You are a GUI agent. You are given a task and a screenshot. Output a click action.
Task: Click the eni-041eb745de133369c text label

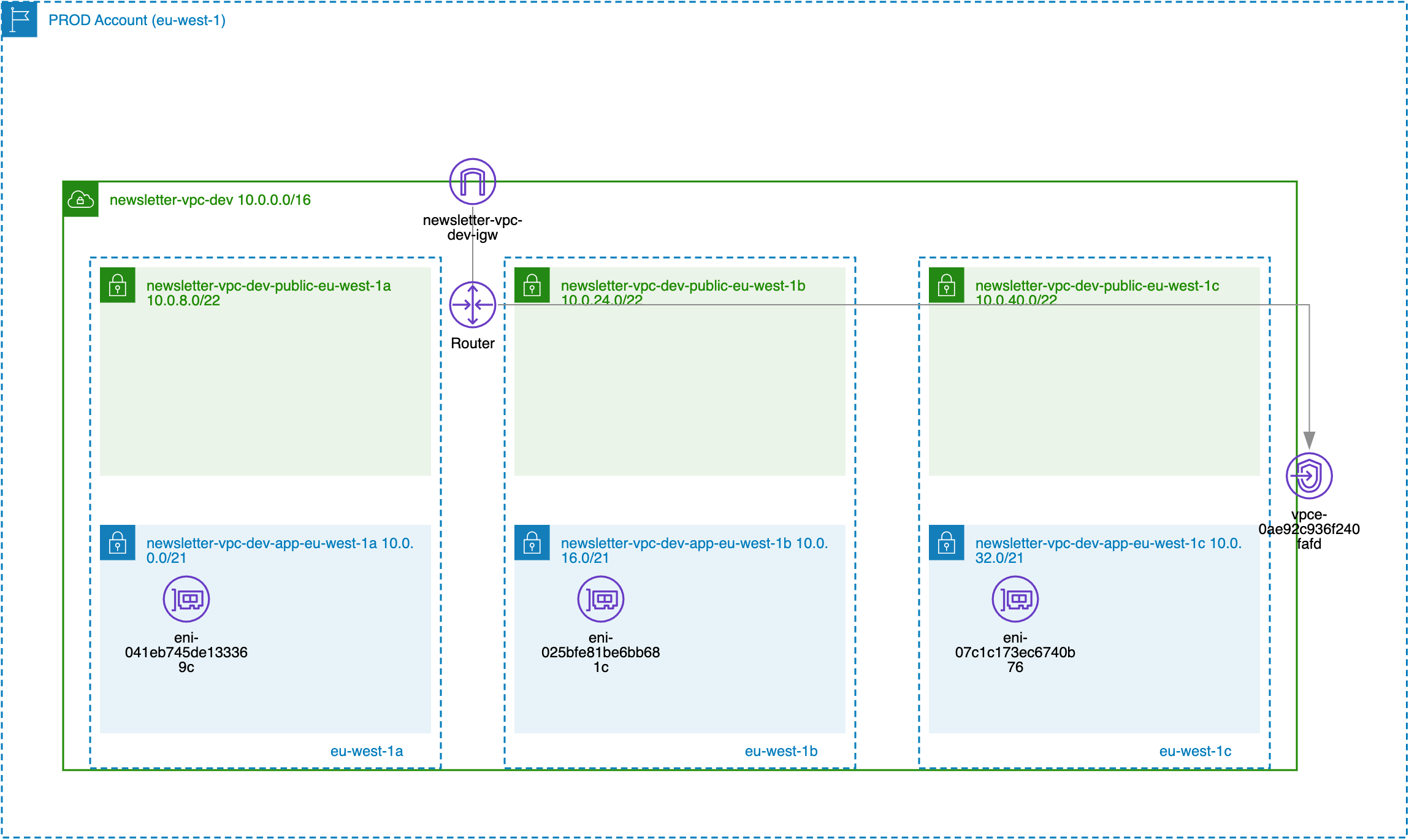coord(186,652)
